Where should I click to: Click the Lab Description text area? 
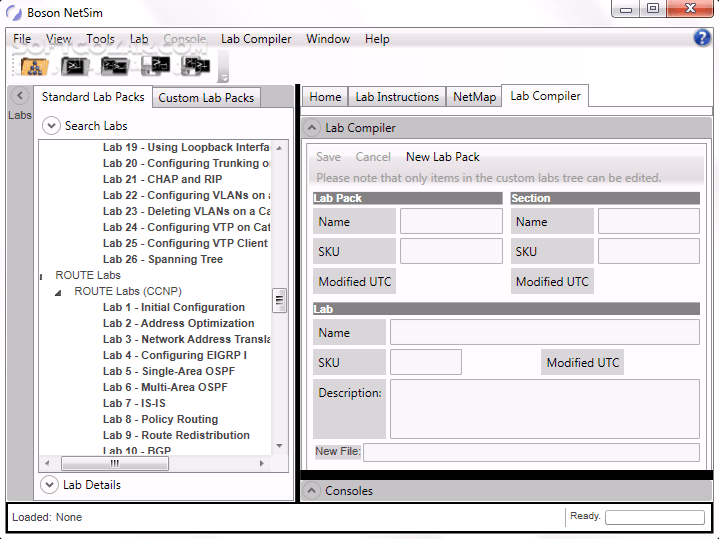(x=545, y=409)
